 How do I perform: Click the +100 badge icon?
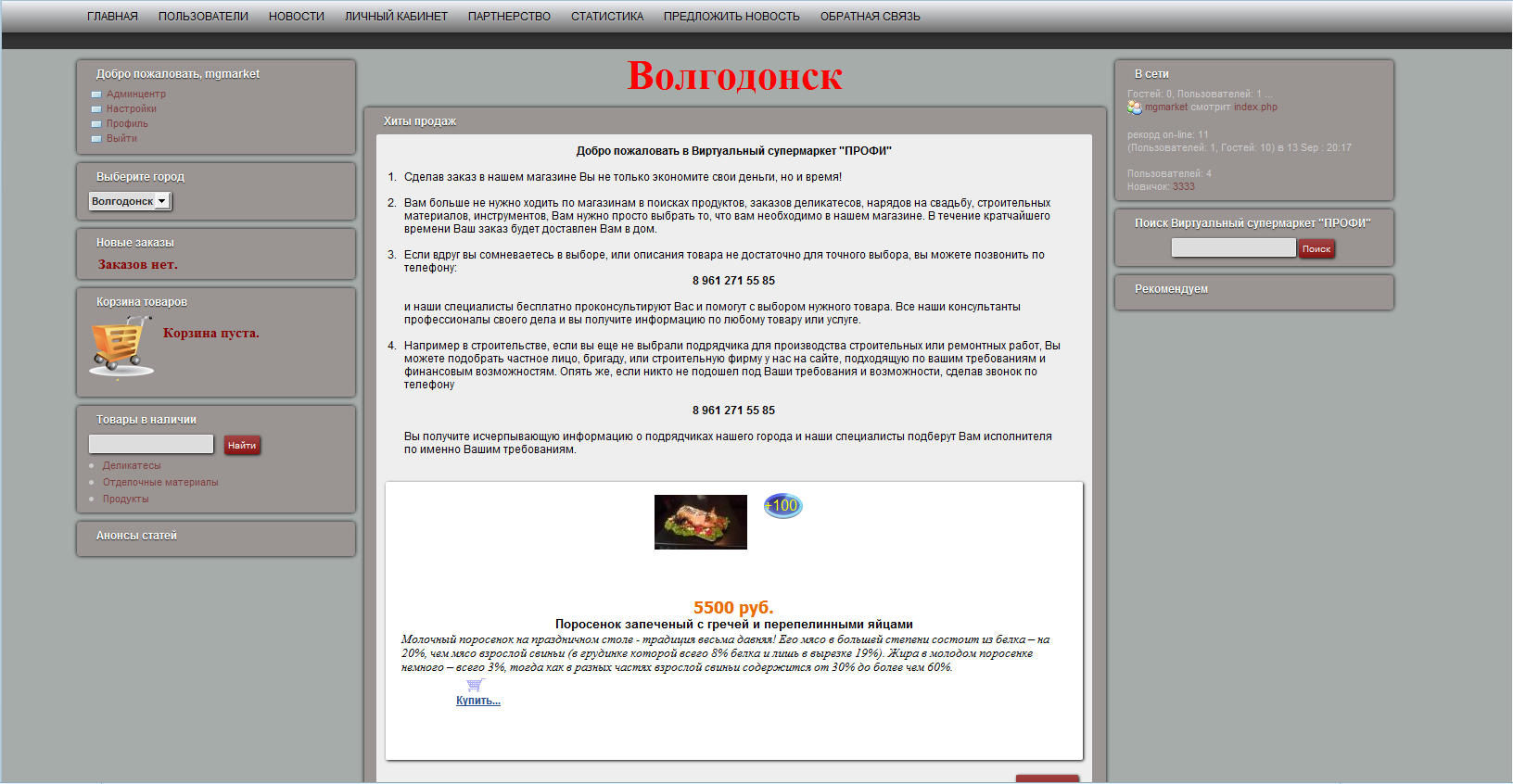(x=782, y=506)
